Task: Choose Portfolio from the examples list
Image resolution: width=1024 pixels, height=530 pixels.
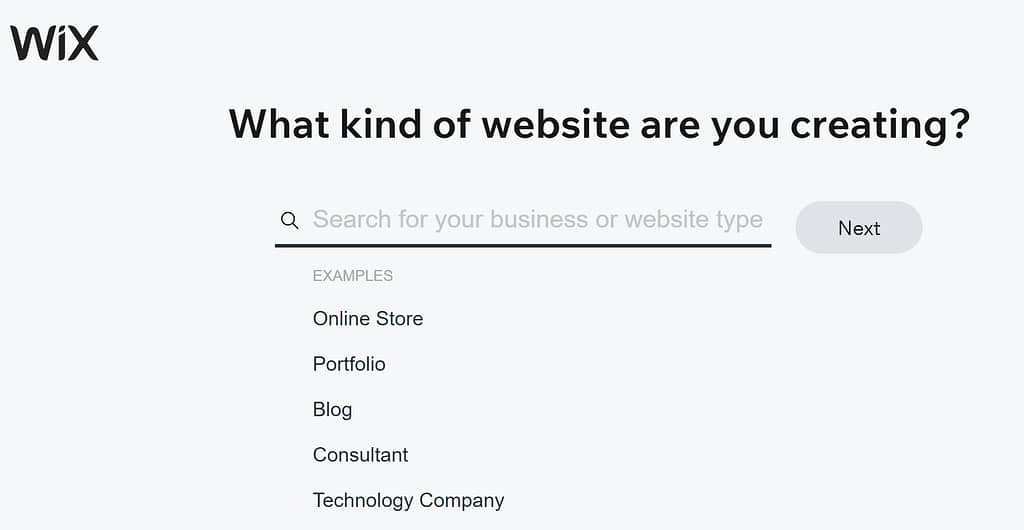Action: click(x=349, y=364)
